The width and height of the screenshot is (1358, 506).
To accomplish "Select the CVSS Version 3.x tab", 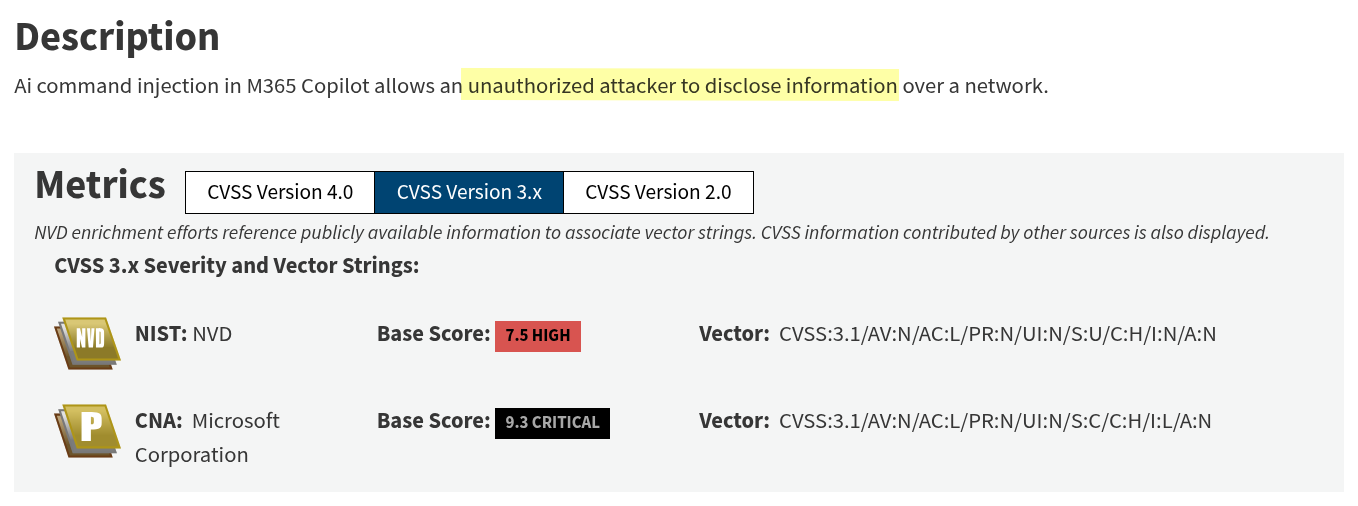I will [469, 192].
